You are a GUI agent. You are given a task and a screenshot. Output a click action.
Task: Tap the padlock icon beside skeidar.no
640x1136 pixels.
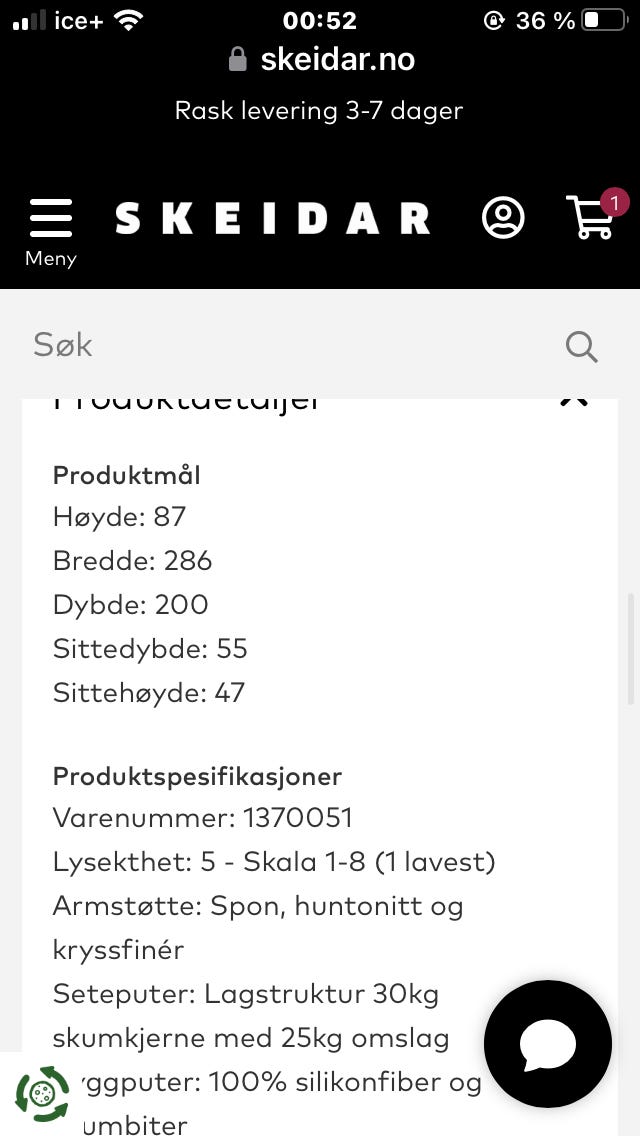(x=238, y=60)
